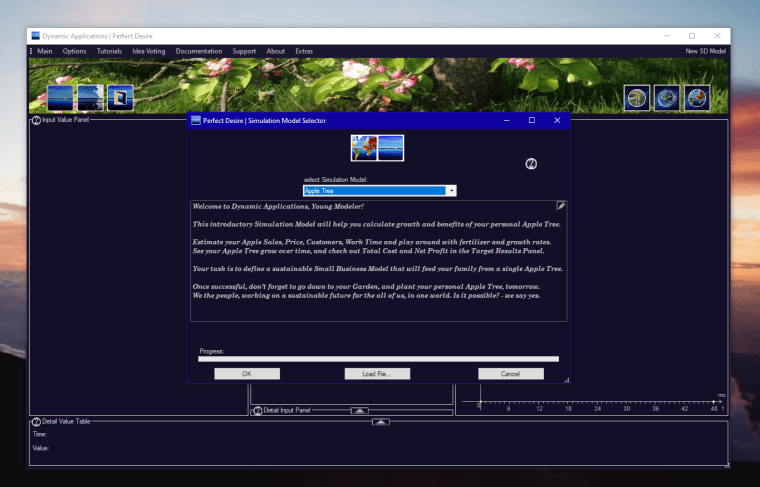
Task: Open the Support menu
Action: pyautogui.click(x=244, y=51)
